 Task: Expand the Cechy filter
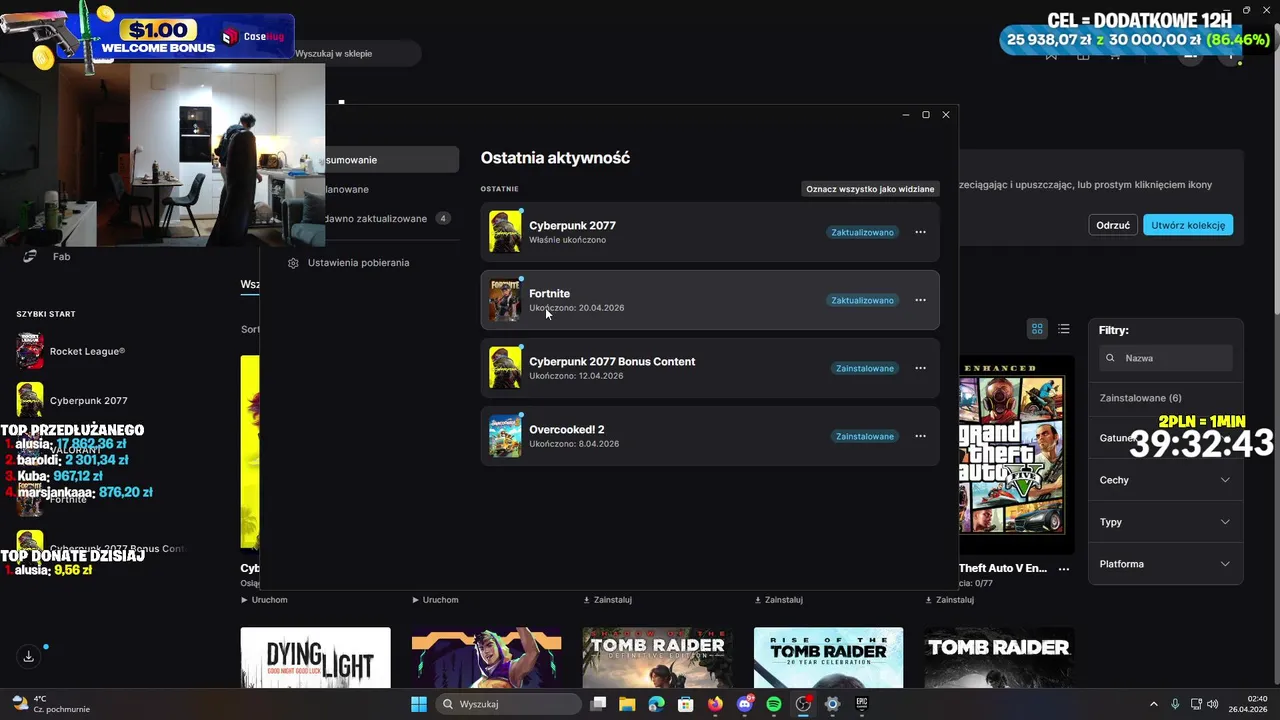pyautogui.click(x=1165, y=480)
